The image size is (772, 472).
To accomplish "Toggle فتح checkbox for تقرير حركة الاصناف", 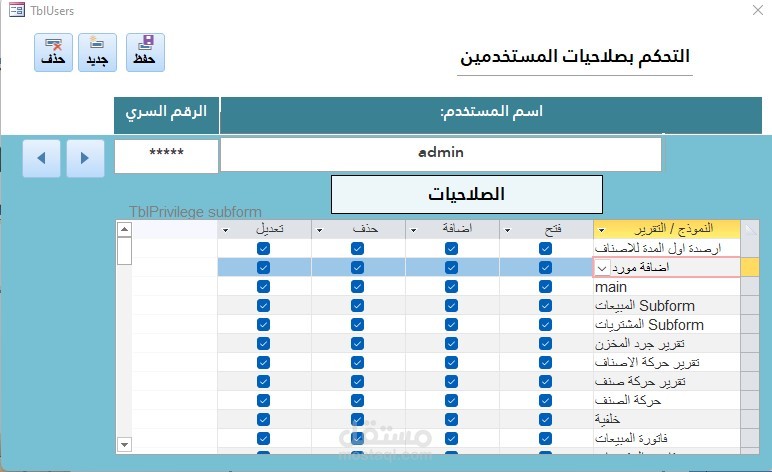I will coord(545,362).
